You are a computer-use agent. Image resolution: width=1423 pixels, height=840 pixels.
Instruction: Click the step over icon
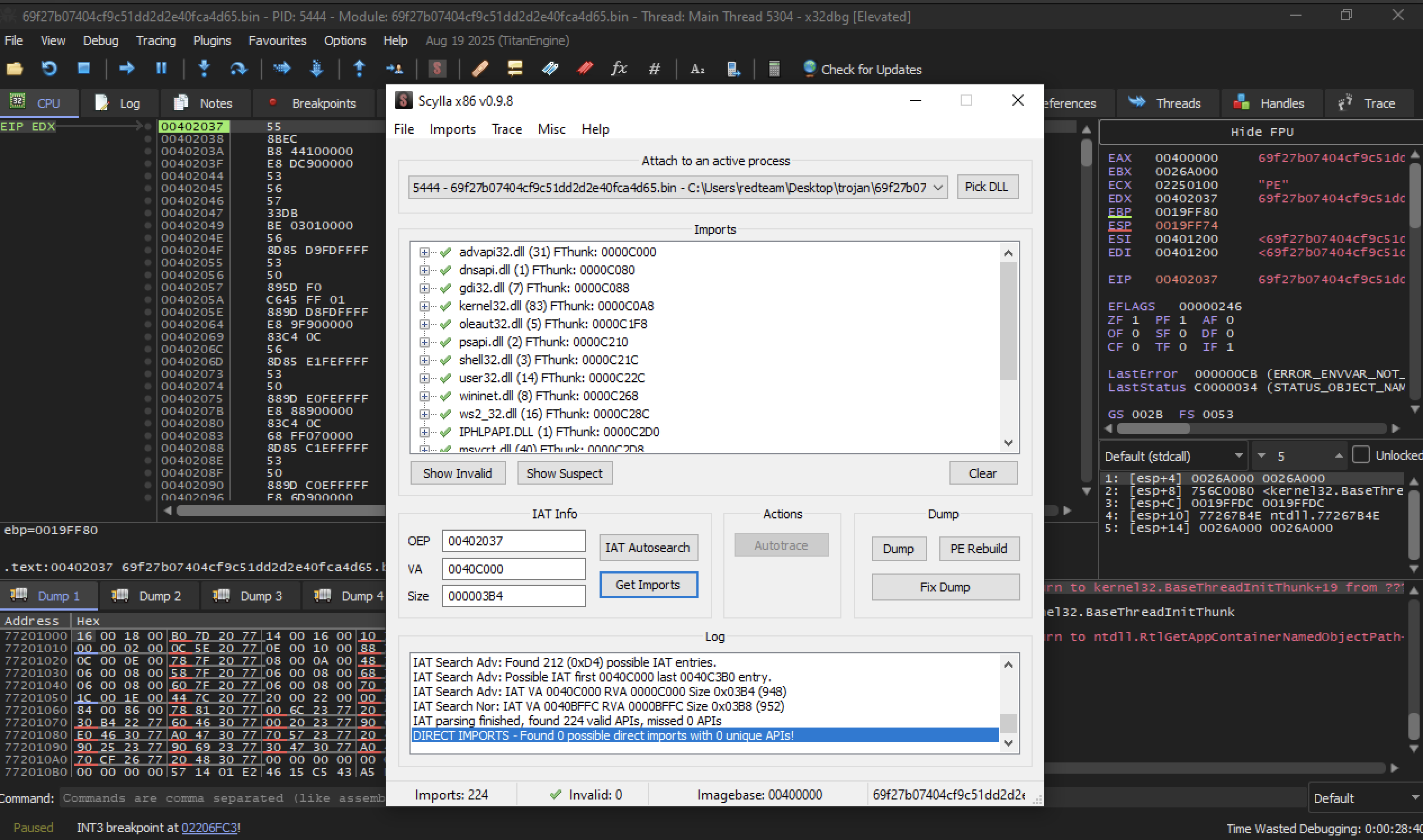[238, 69]
